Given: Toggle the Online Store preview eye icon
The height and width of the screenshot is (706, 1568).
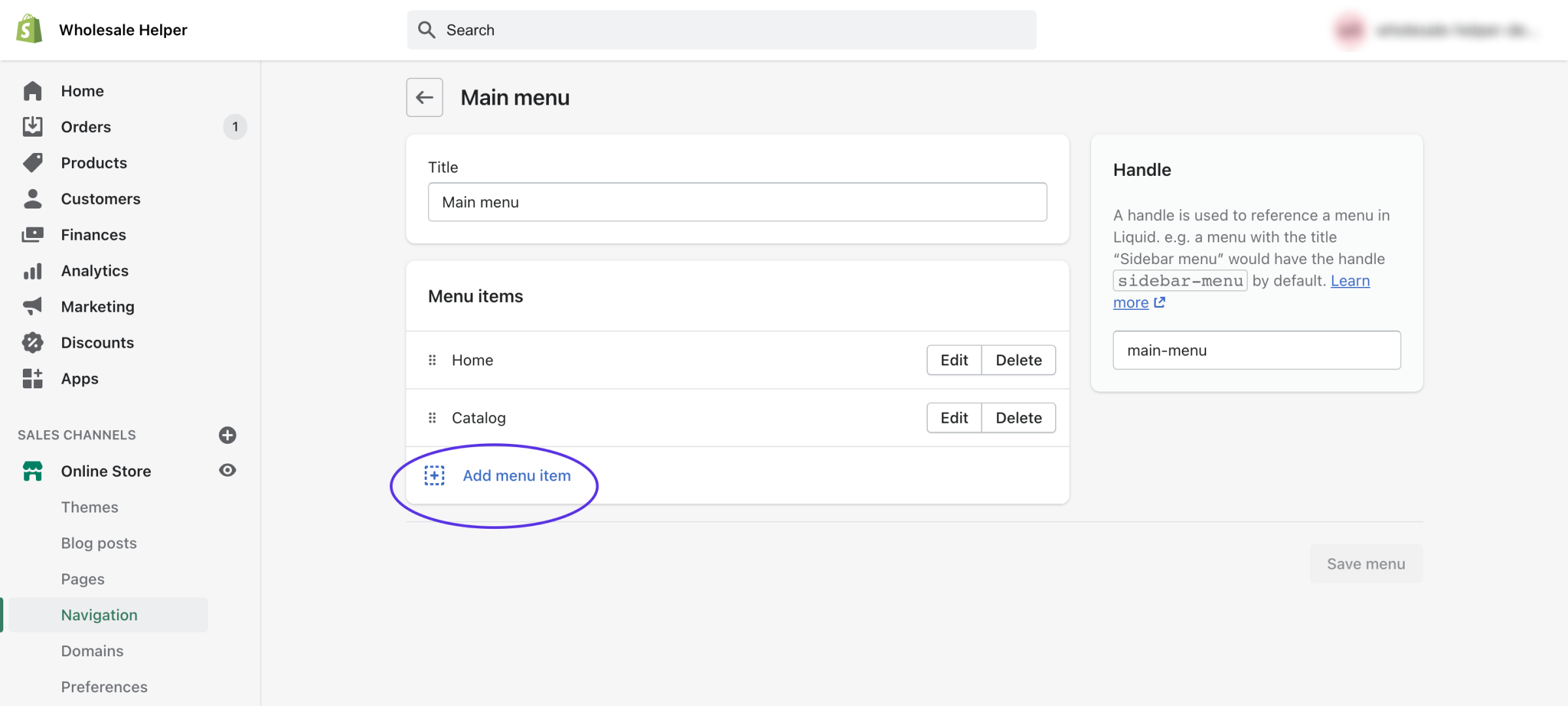Looking at the screenshot, I should tap(227, 470).
